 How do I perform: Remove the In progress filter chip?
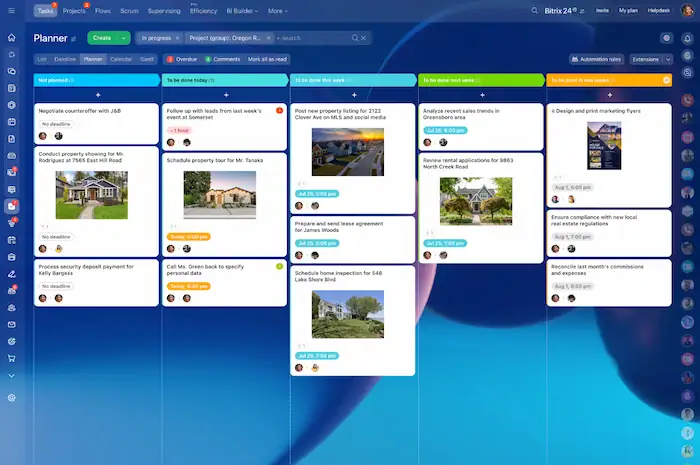click(177, 38)
